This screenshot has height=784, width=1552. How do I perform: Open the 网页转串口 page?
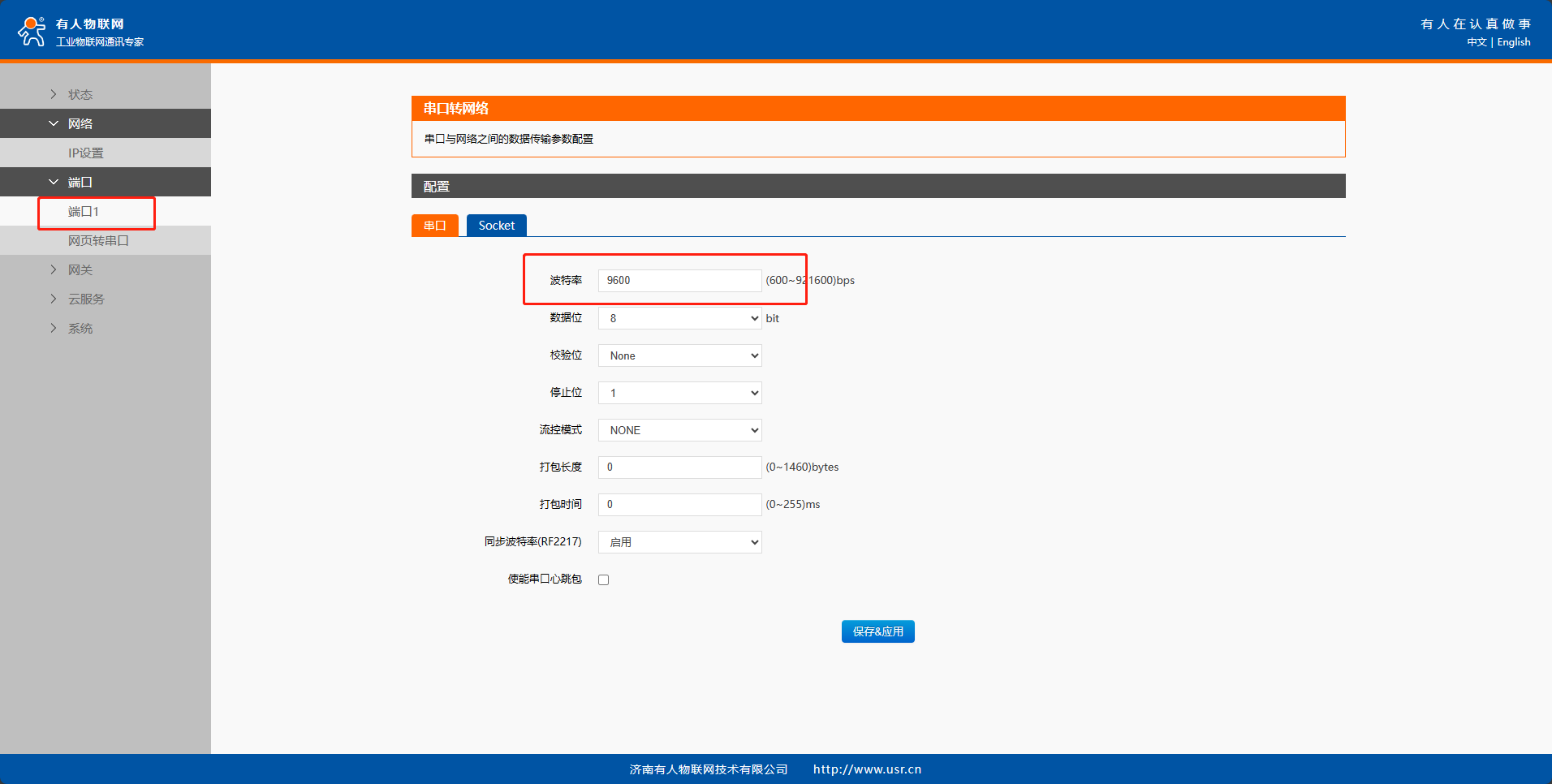pos(98,240)
